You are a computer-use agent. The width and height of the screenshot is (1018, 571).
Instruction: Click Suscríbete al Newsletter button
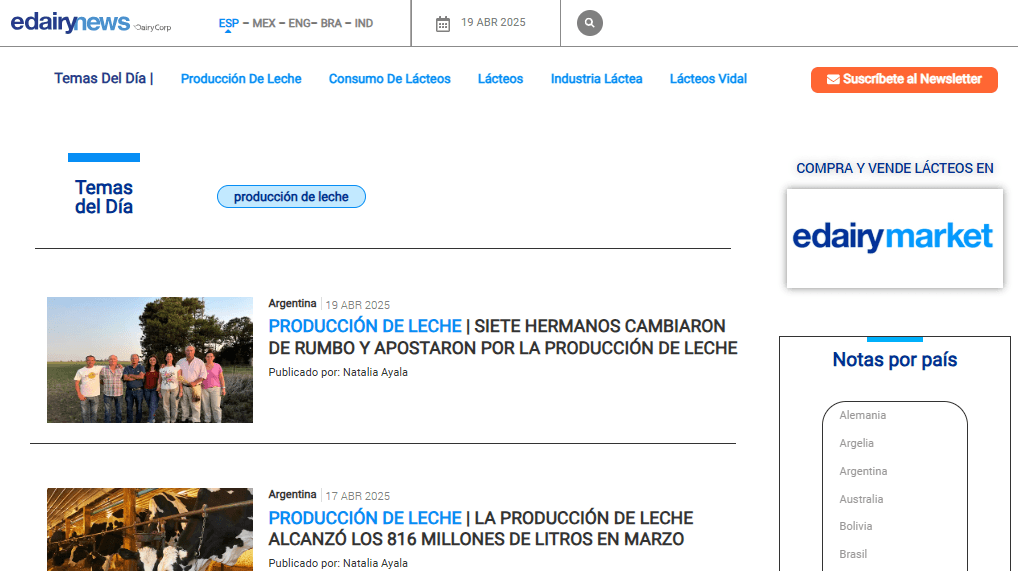tap(904, 79)
